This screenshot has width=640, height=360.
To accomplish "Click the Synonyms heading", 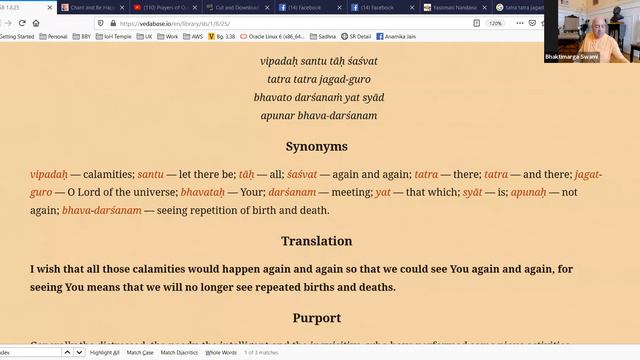I will pyautogui.click(x=317, y=147).
